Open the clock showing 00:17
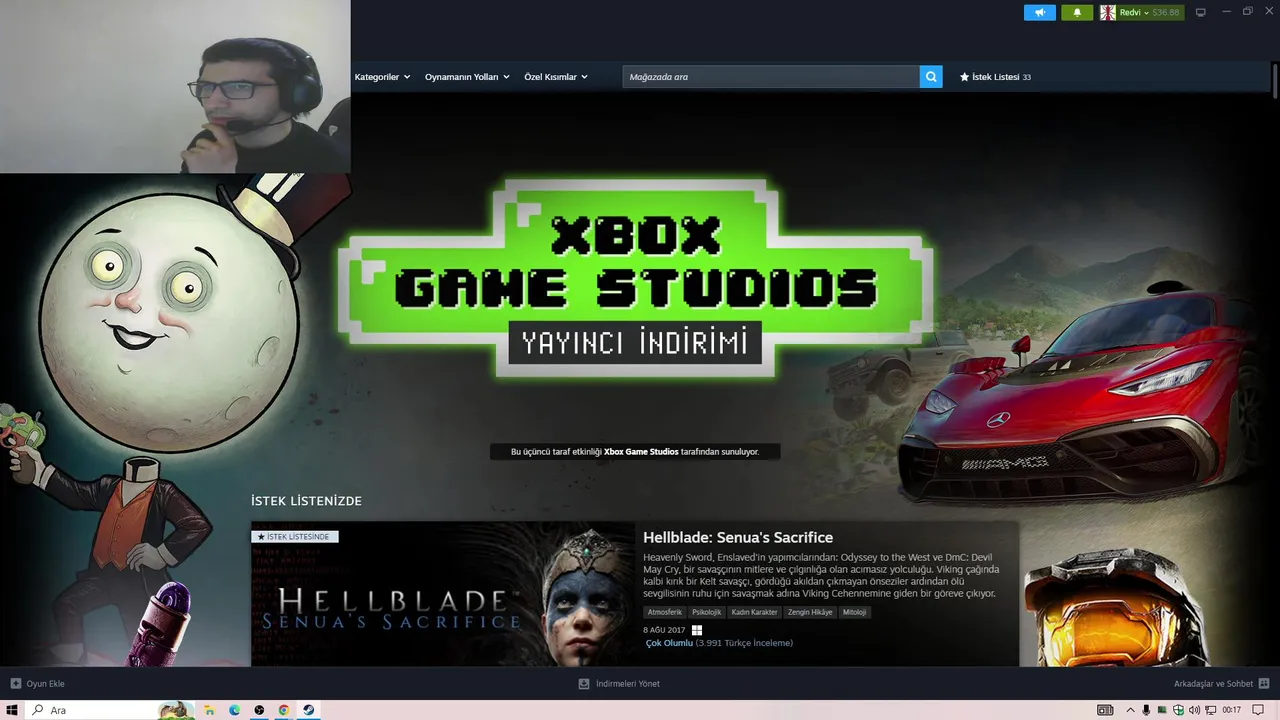The width and height of the screenshot is (1280, 720). point(1232,710)
